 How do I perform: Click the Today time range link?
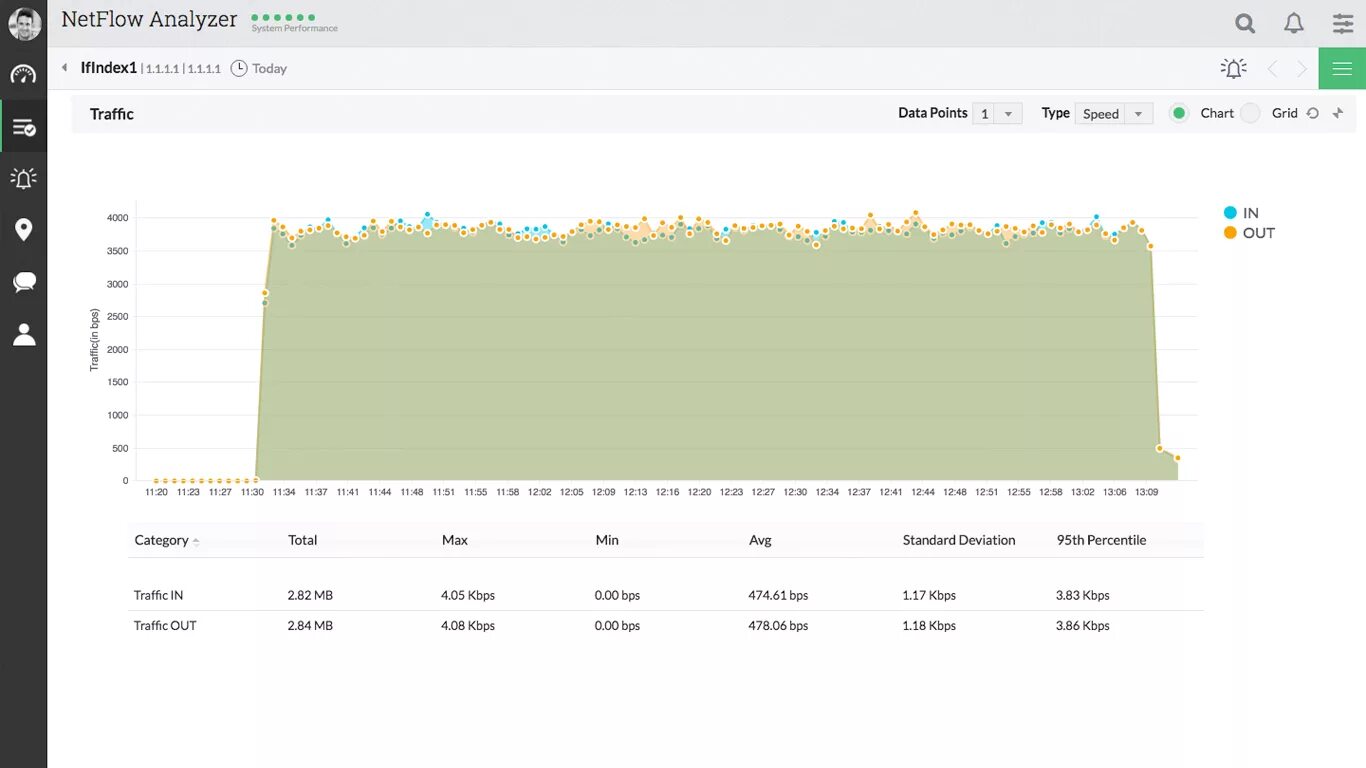tap(269, 69)
